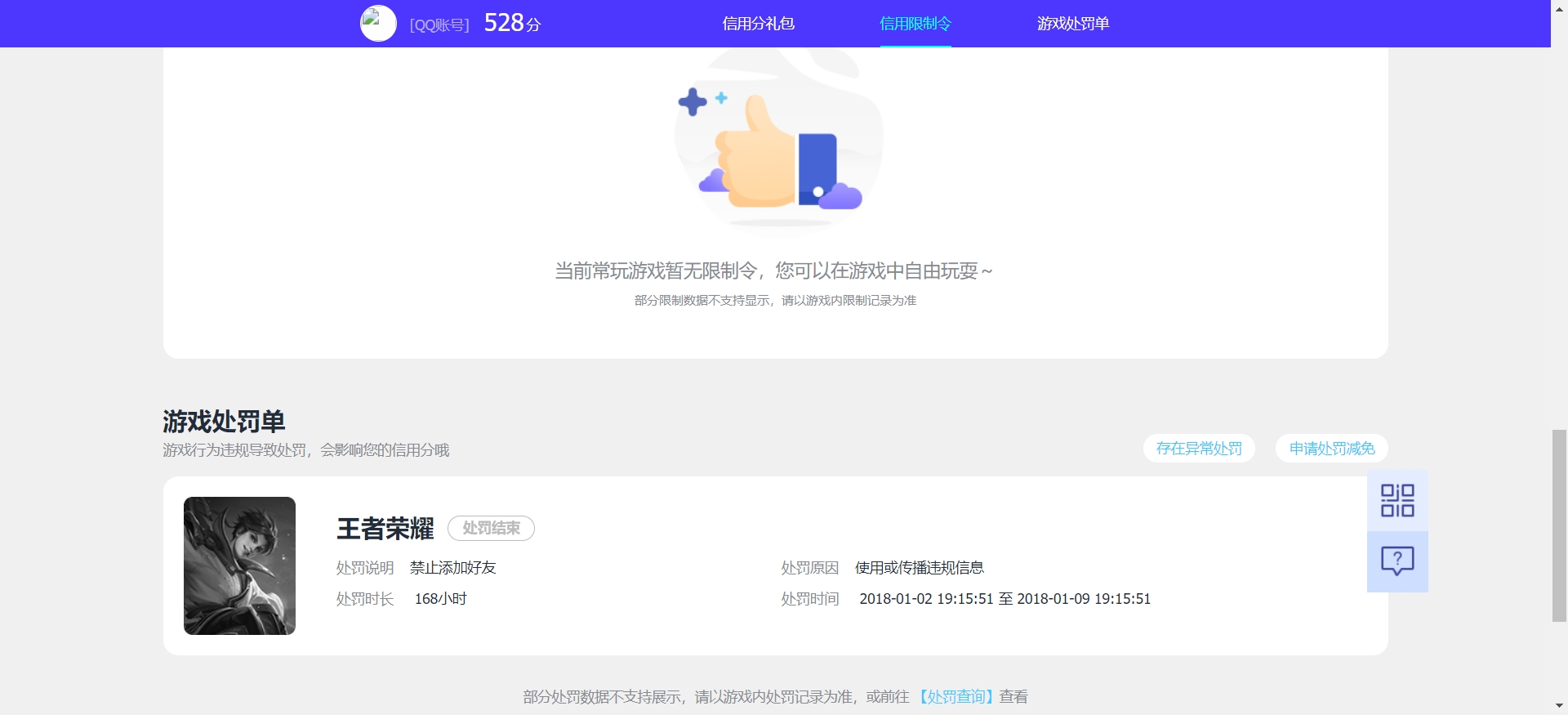Click the 部分限制数据不支持显示 note
This screenshot has height=715, width=1568.
[775, 301]
